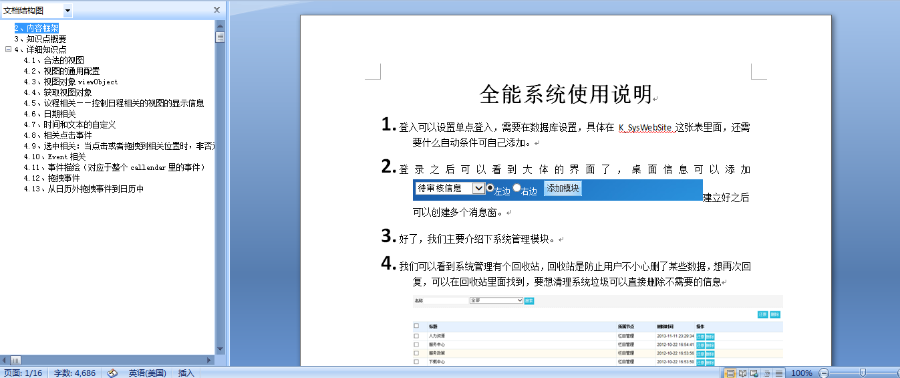Image resolution: width=900 pixels, height=378 pixels.
Task: Click the 页面: 1/16 page indicator
Action: click(24, 373)
